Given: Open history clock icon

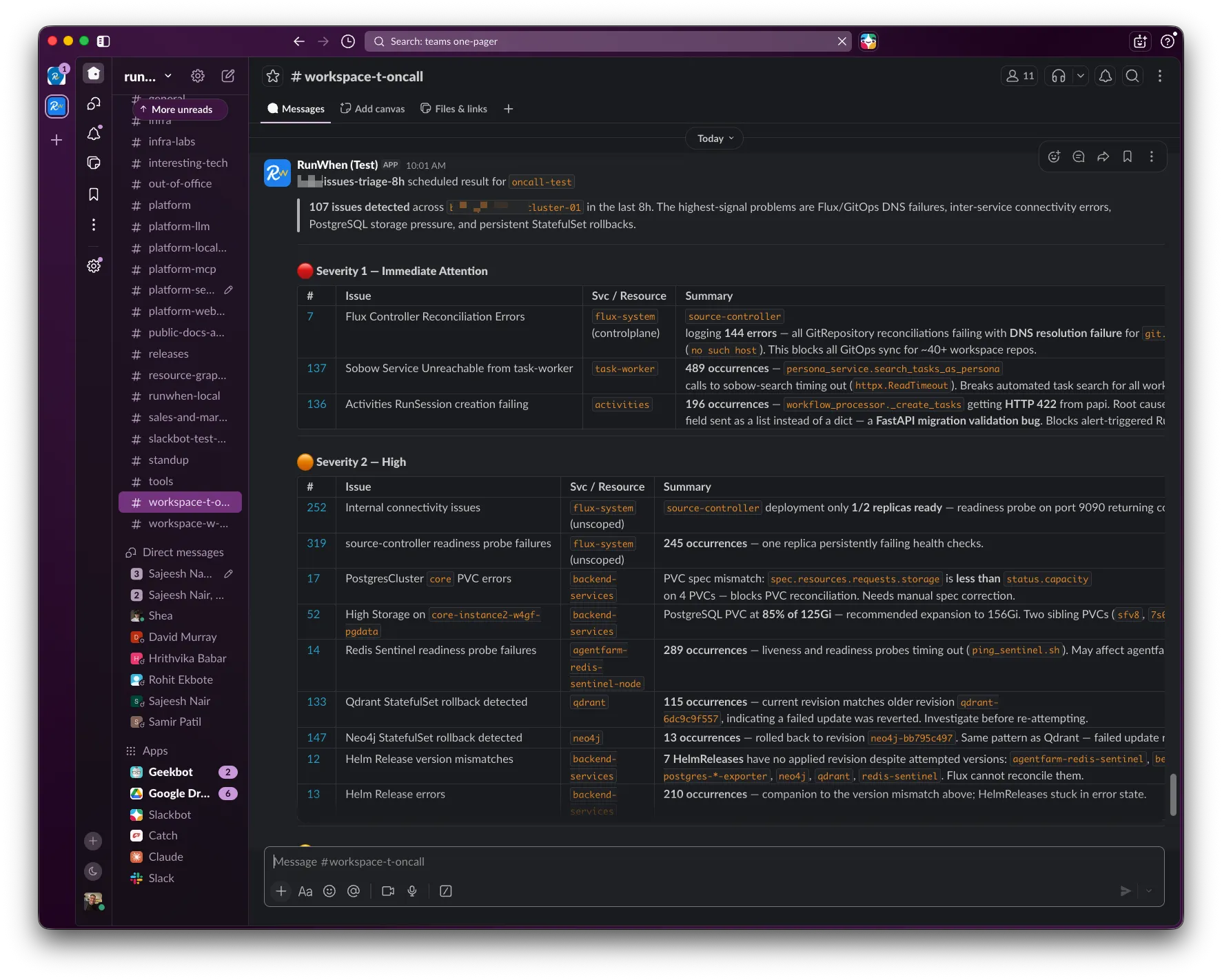Looking at the screenshot, I should coord(348,41).
